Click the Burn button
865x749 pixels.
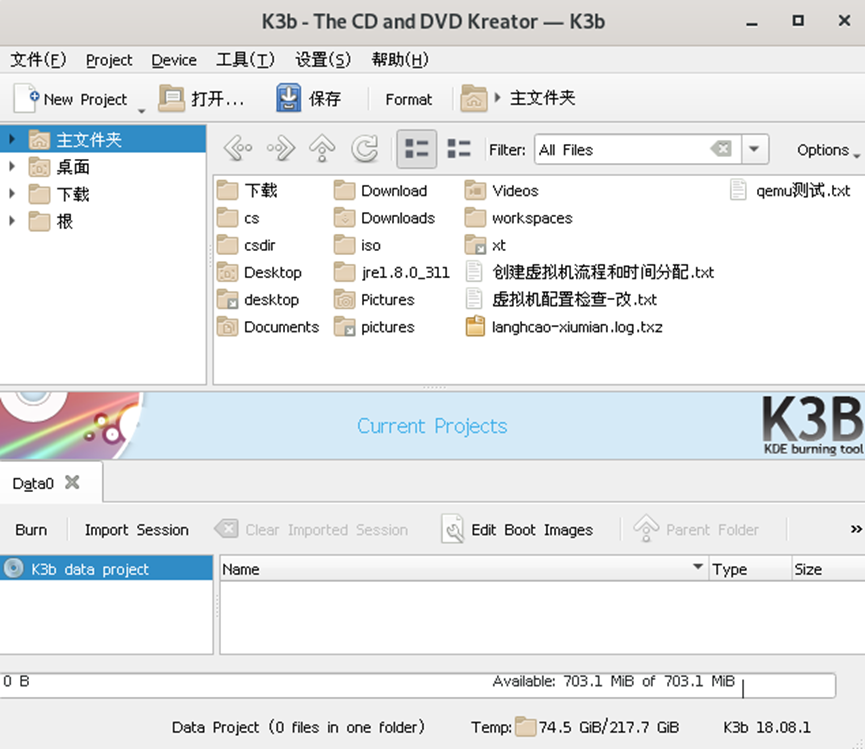coord(31,529)
